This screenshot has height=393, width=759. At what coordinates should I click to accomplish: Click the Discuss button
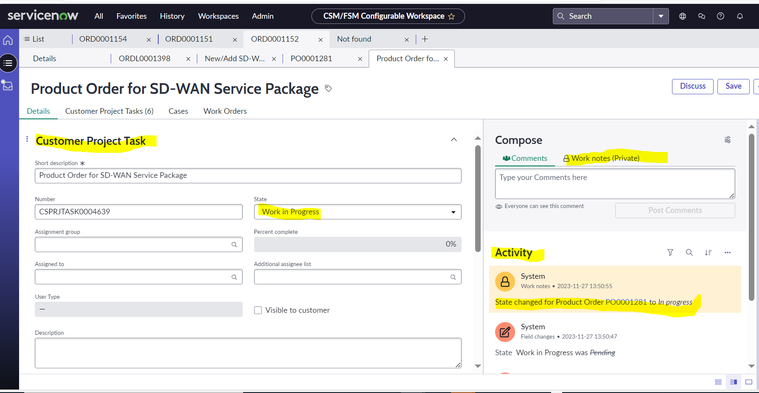(x=692, y=86)
